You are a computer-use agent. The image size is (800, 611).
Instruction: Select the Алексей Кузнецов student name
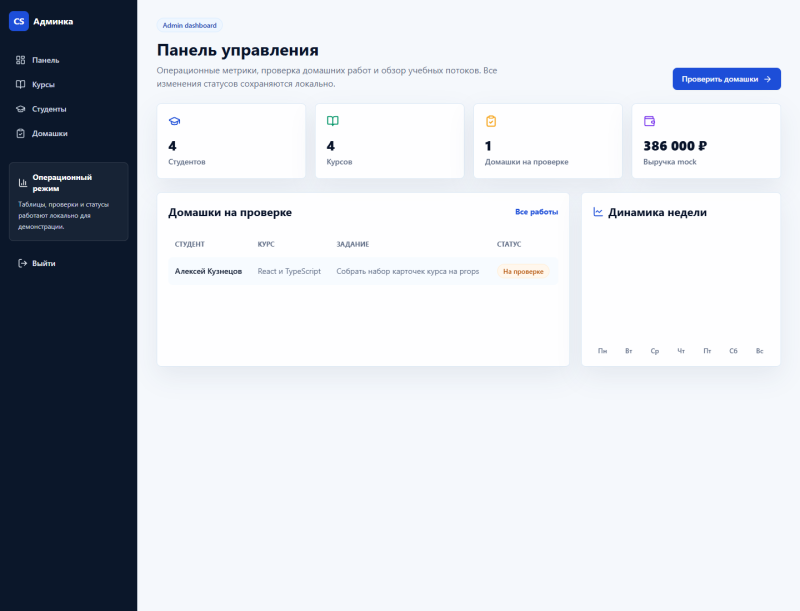pos(208,271)
